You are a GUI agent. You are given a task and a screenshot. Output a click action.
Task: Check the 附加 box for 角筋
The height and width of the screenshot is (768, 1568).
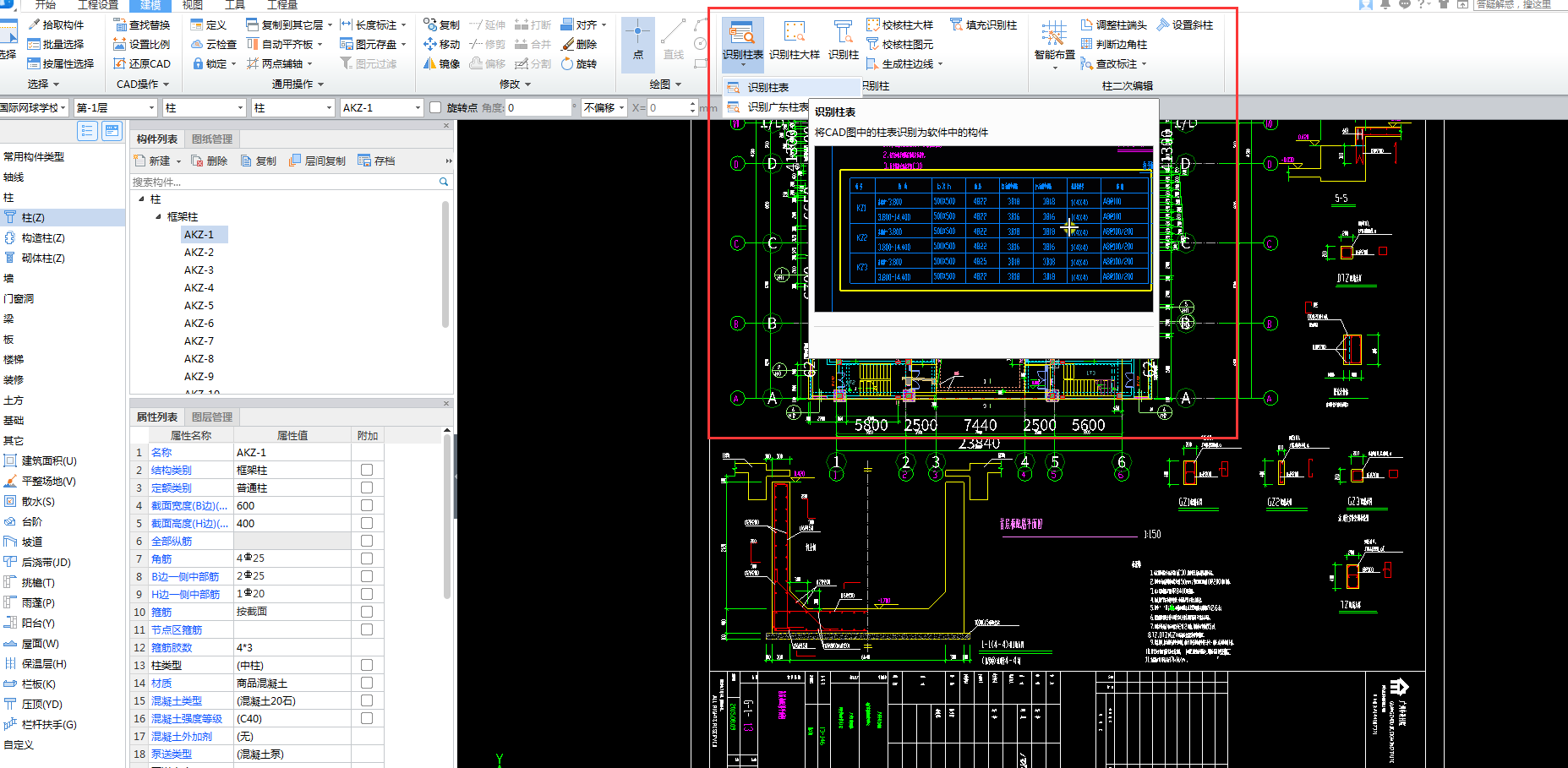(367, 558)
